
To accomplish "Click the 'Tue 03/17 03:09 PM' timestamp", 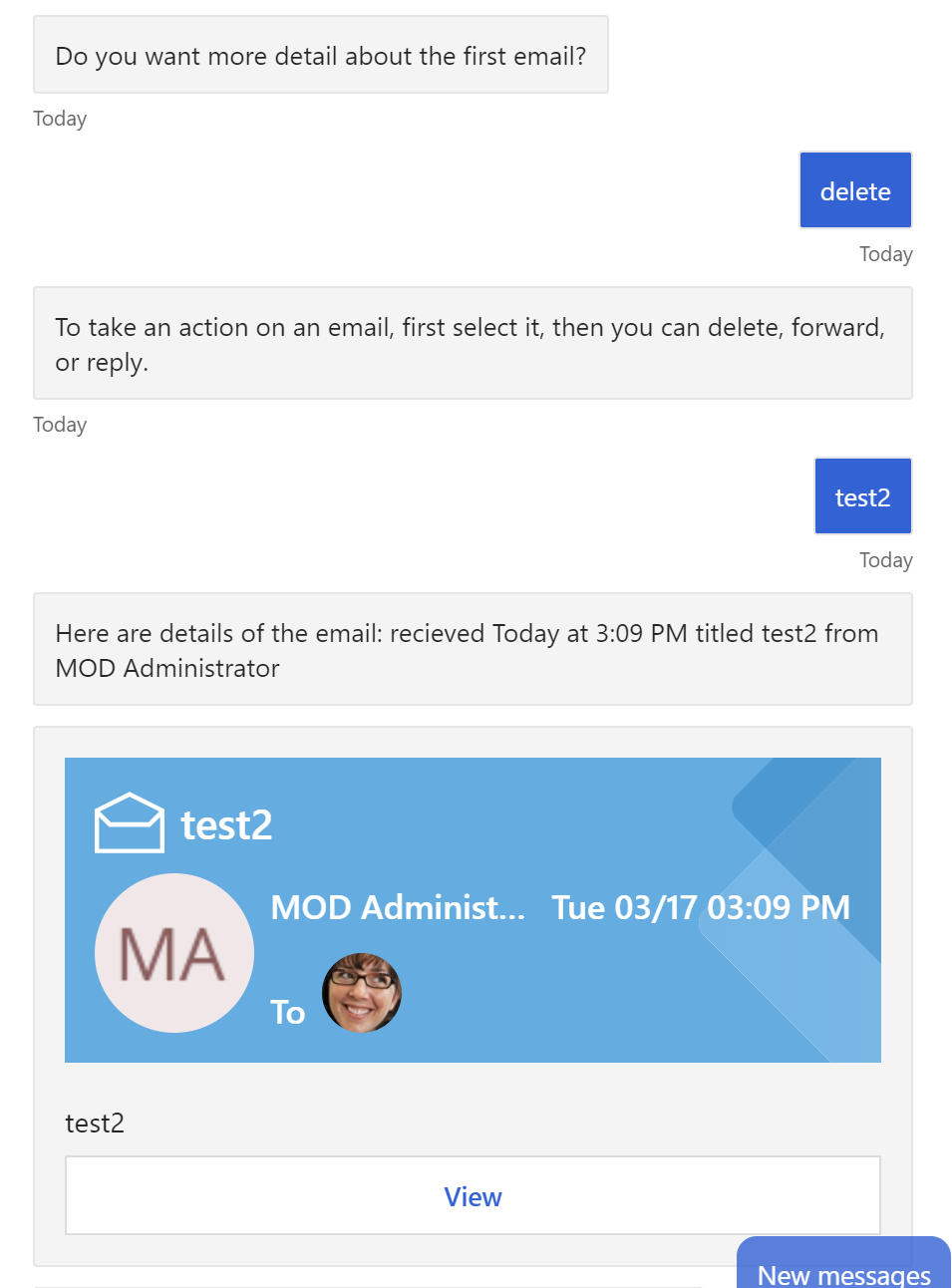I will click(699, 907).
